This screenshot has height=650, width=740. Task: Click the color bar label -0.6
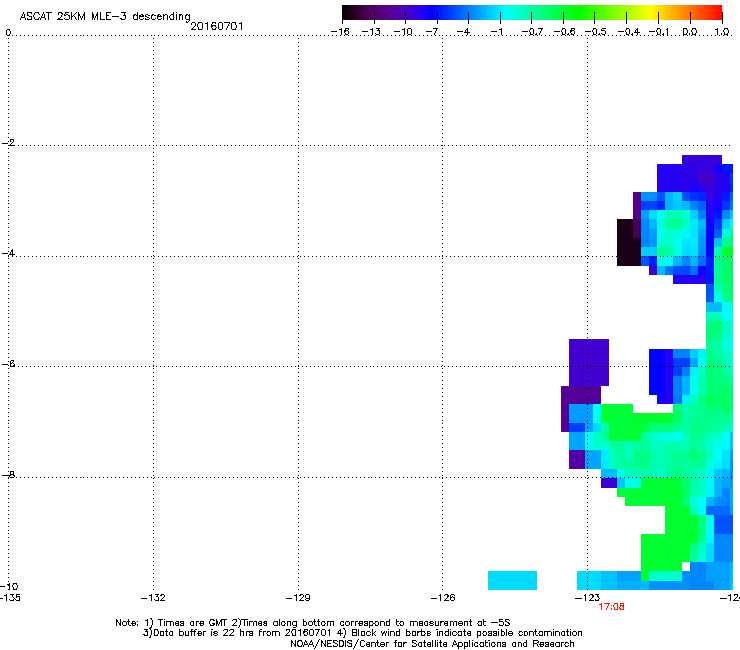[x=564, y=32]
